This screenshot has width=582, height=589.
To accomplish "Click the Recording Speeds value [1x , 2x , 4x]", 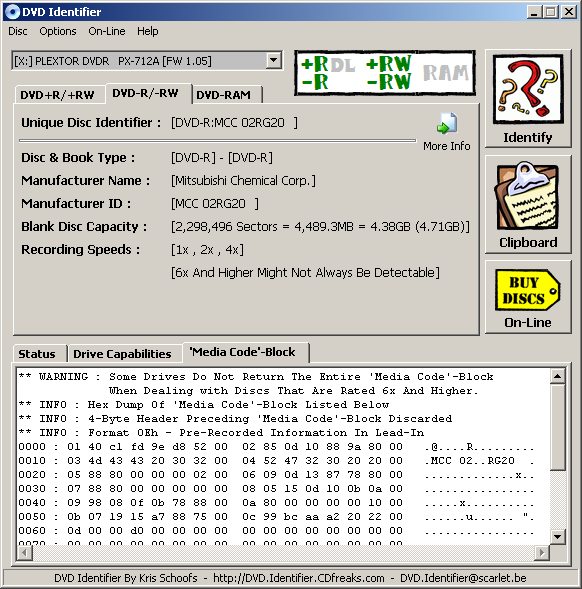I will [207, 250].
